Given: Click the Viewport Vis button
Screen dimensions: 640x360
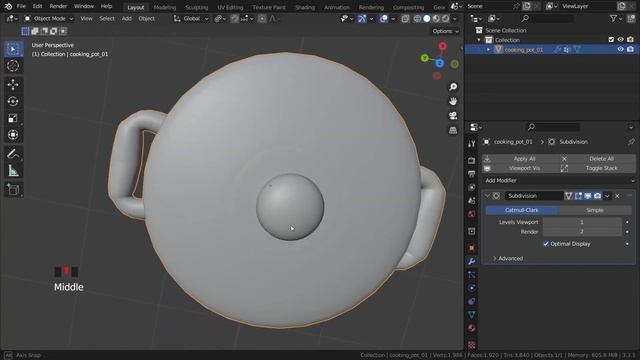Looking at the screenshot, I should point(520,168).
